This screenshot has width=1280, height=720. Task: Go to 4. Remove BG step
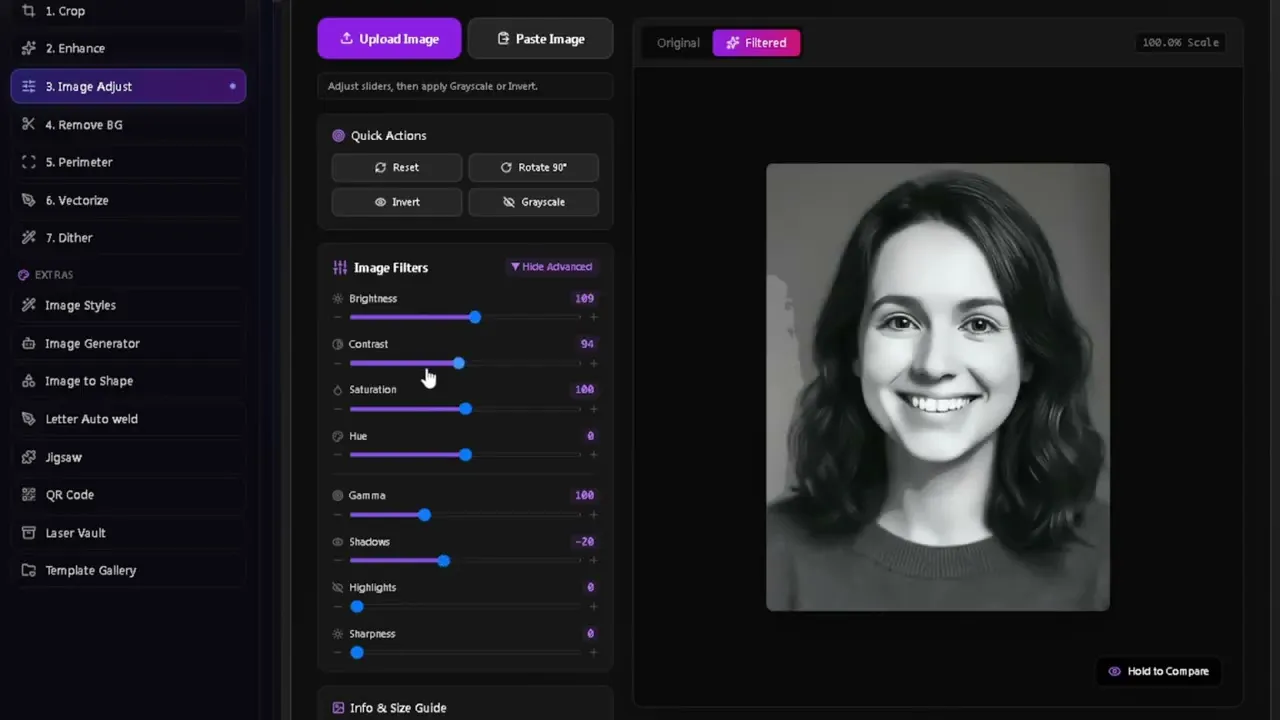point(128,124)
